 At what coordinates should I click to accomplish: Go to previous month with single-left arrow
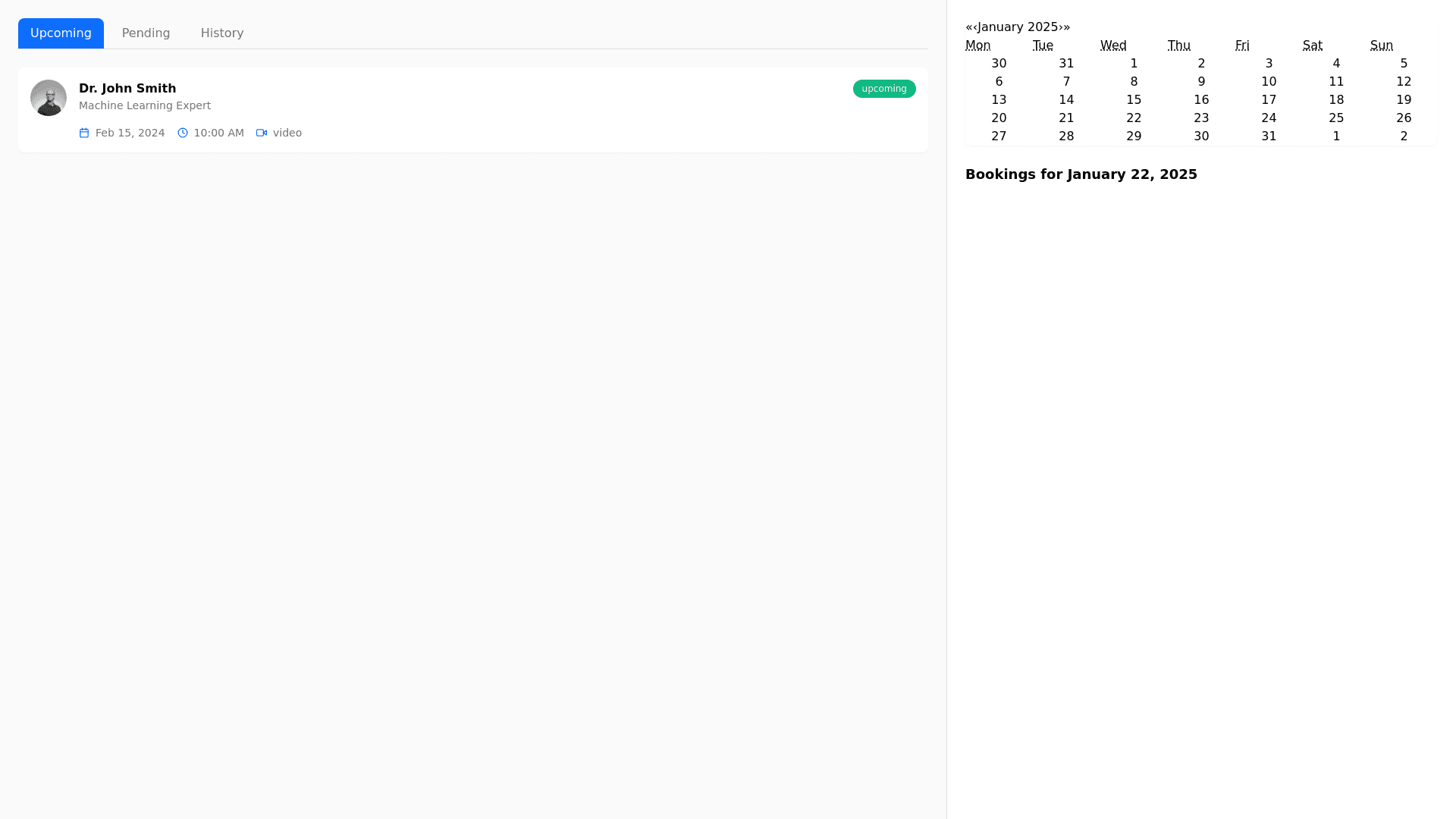coord(975,27)
